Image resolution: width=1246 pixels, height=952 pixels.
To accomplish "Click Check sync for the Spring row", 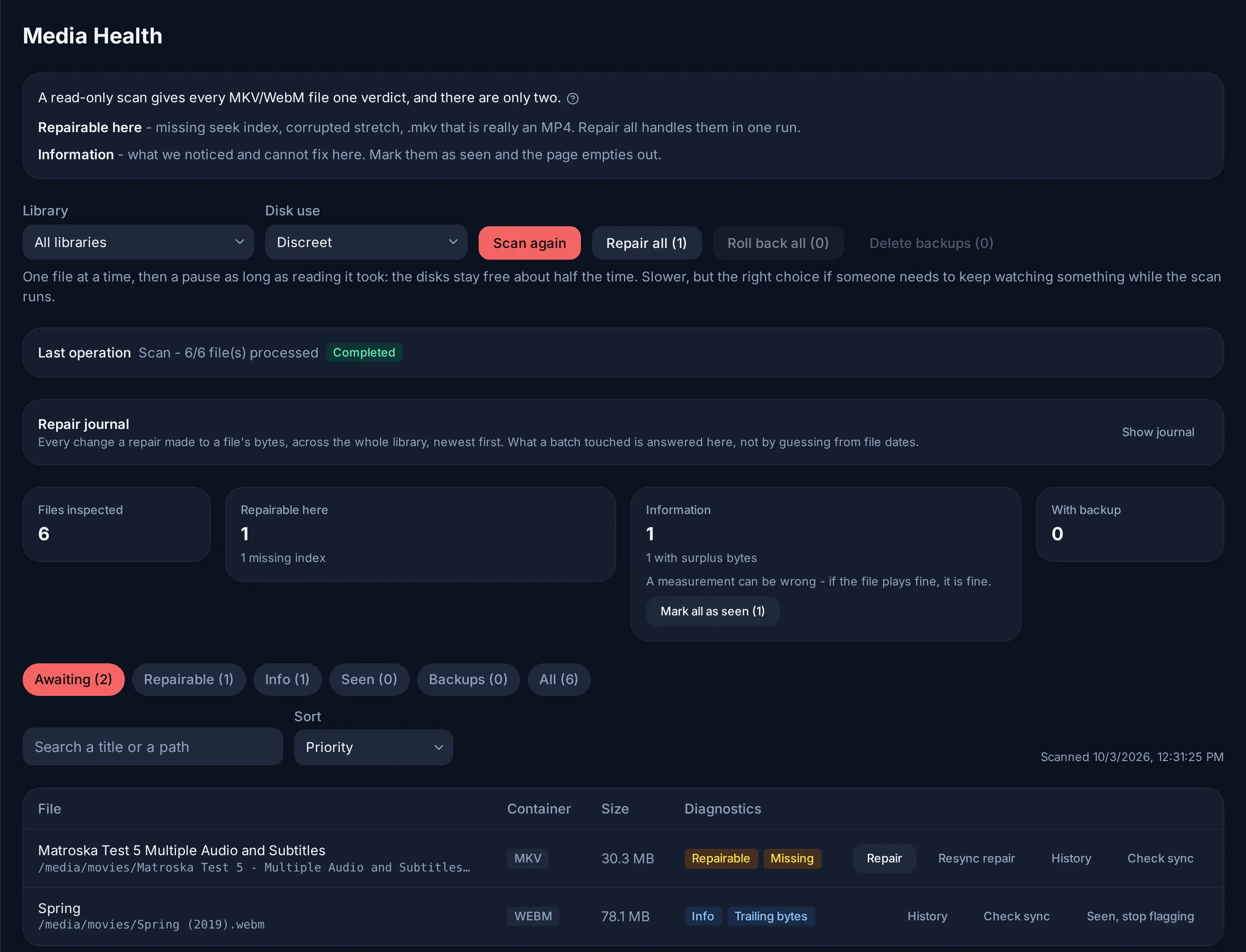I will point(1017,916).
